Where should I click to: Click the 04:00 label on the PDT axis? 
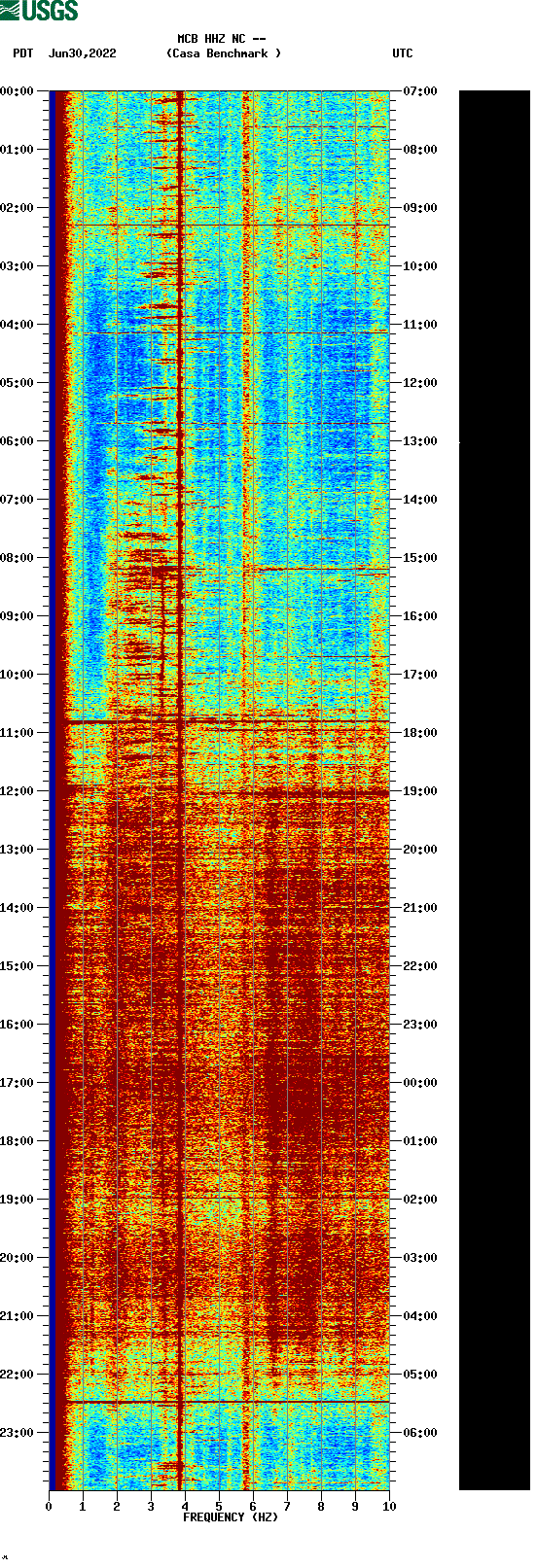pyautogui.click(x=17, y=325)
